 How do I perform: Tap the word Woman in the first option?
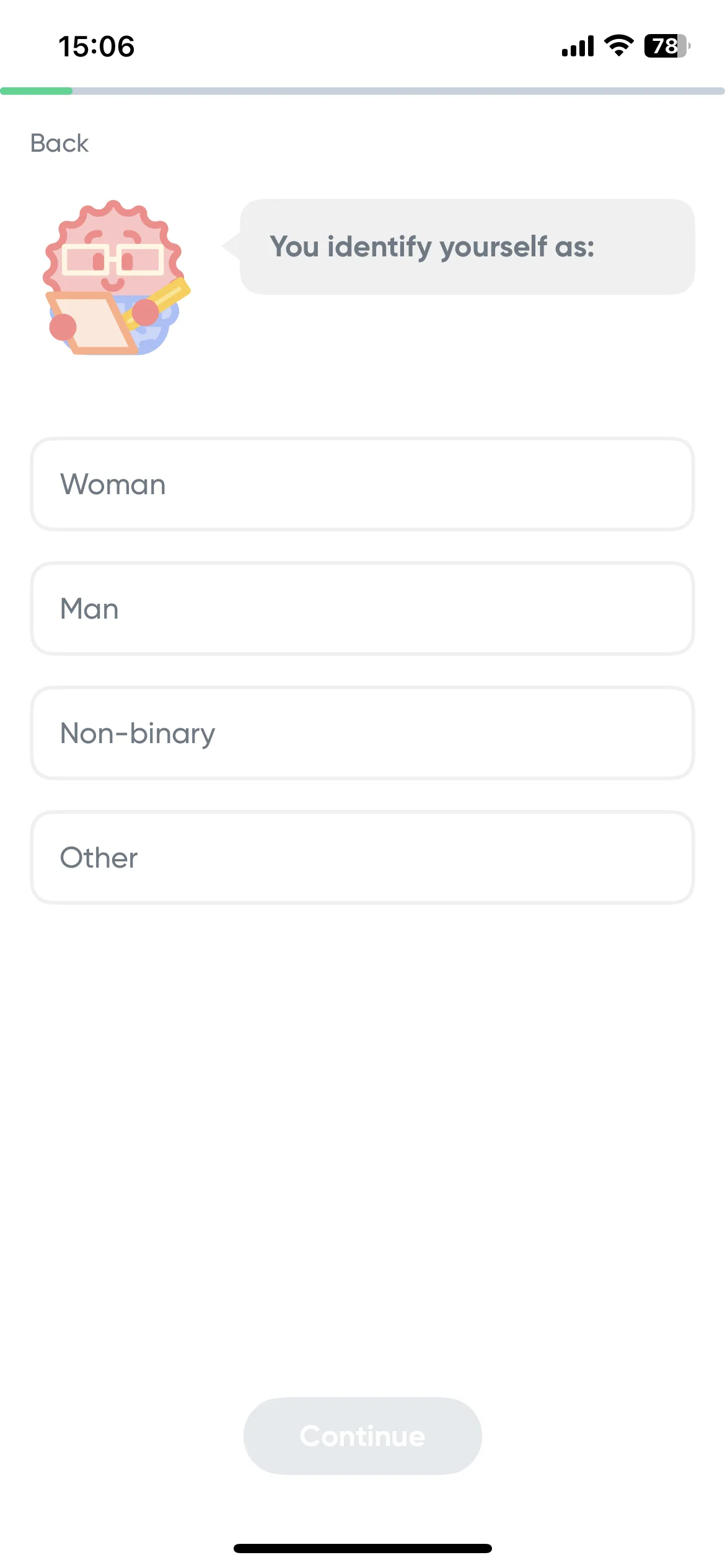coord(113,484)
